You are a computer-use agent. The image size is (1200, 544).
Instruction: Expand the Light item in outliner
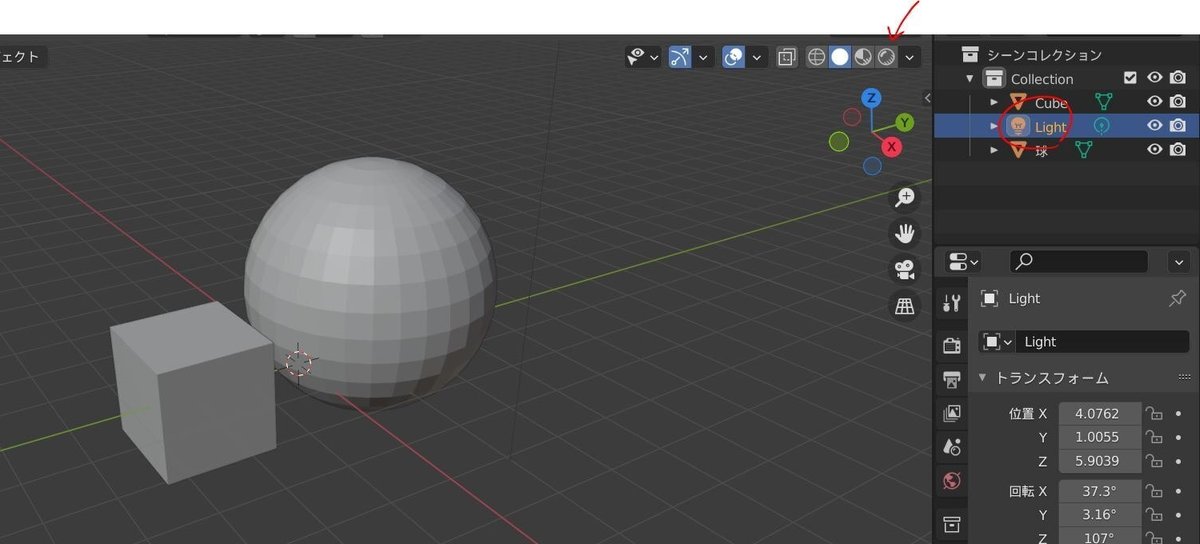tap(993, 126)
